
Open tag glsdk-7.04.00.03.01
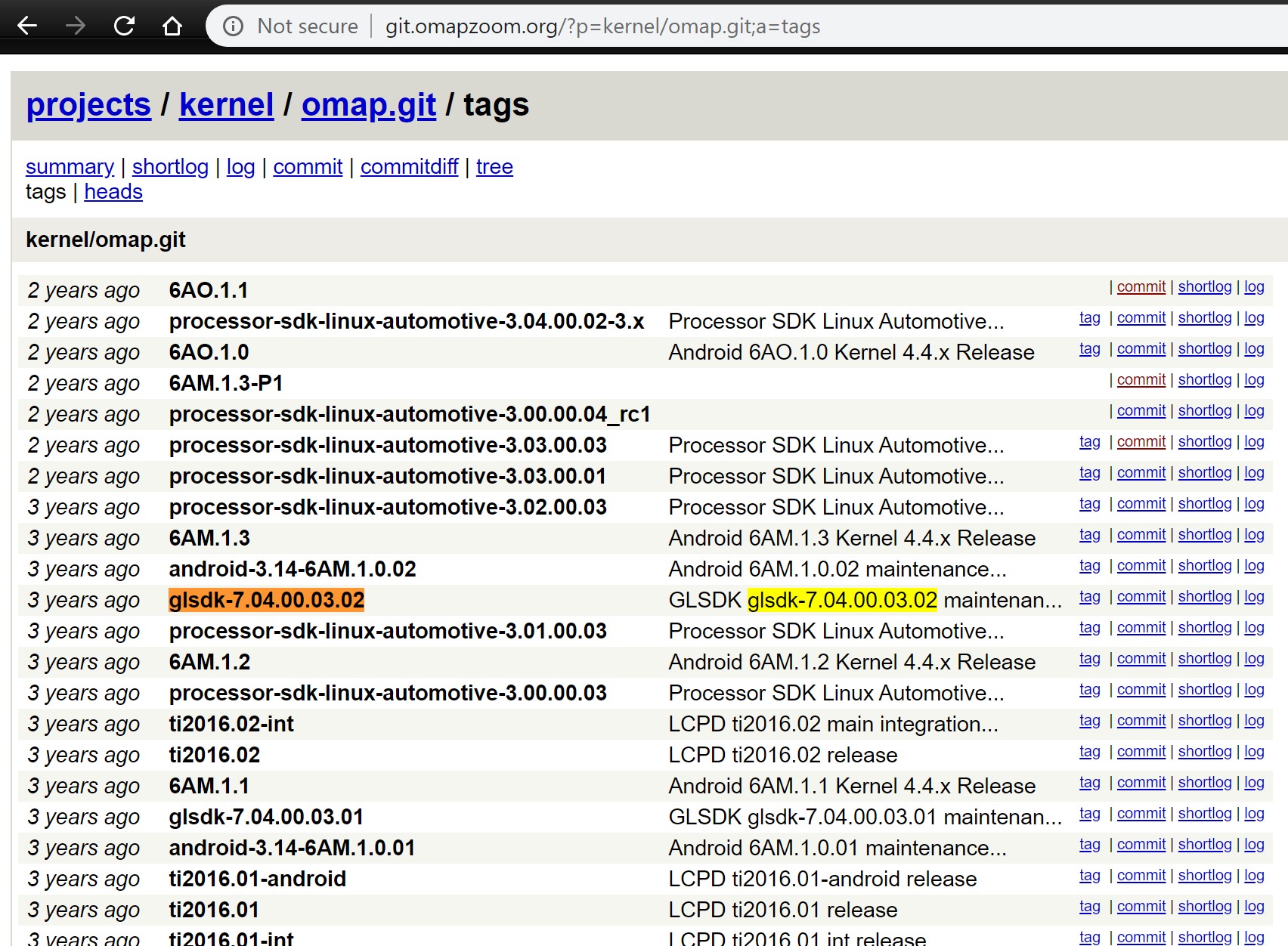click(x=266, y=817)
